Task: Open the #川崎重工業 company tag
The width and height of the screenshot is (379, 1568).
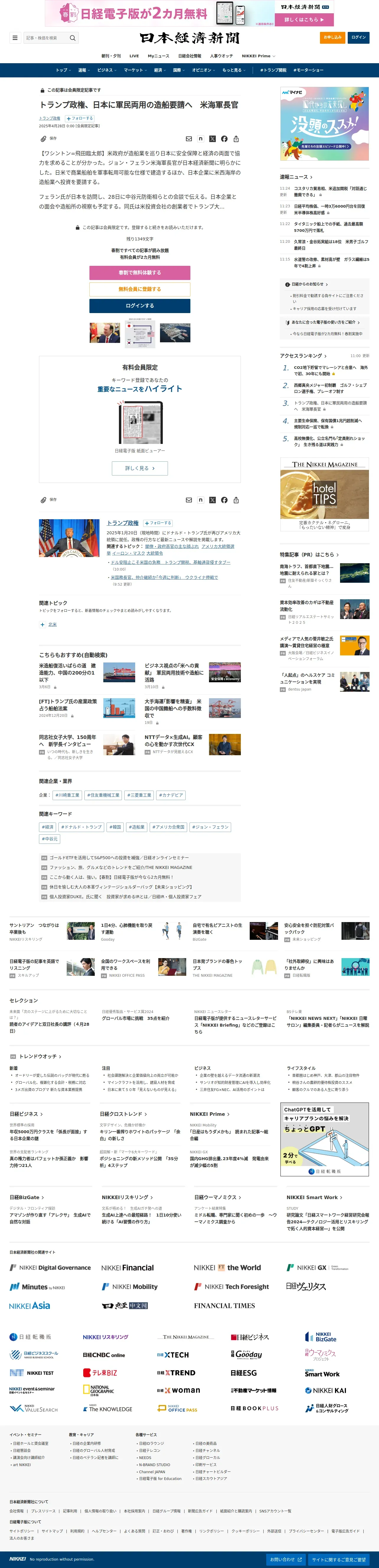Action: (x=68, y=795)
